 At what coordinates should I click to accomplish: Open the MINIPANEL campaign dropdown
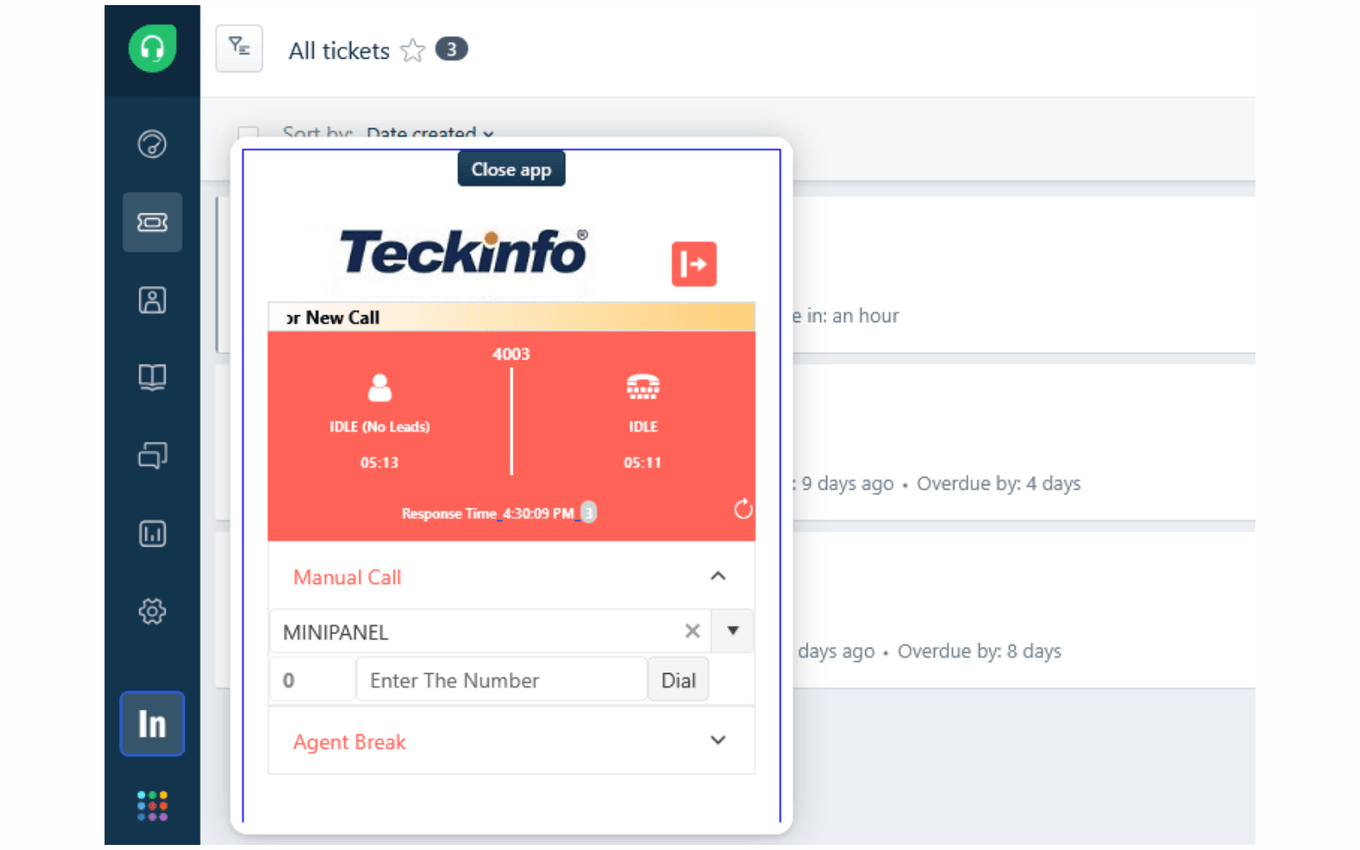tap(731, 631)
